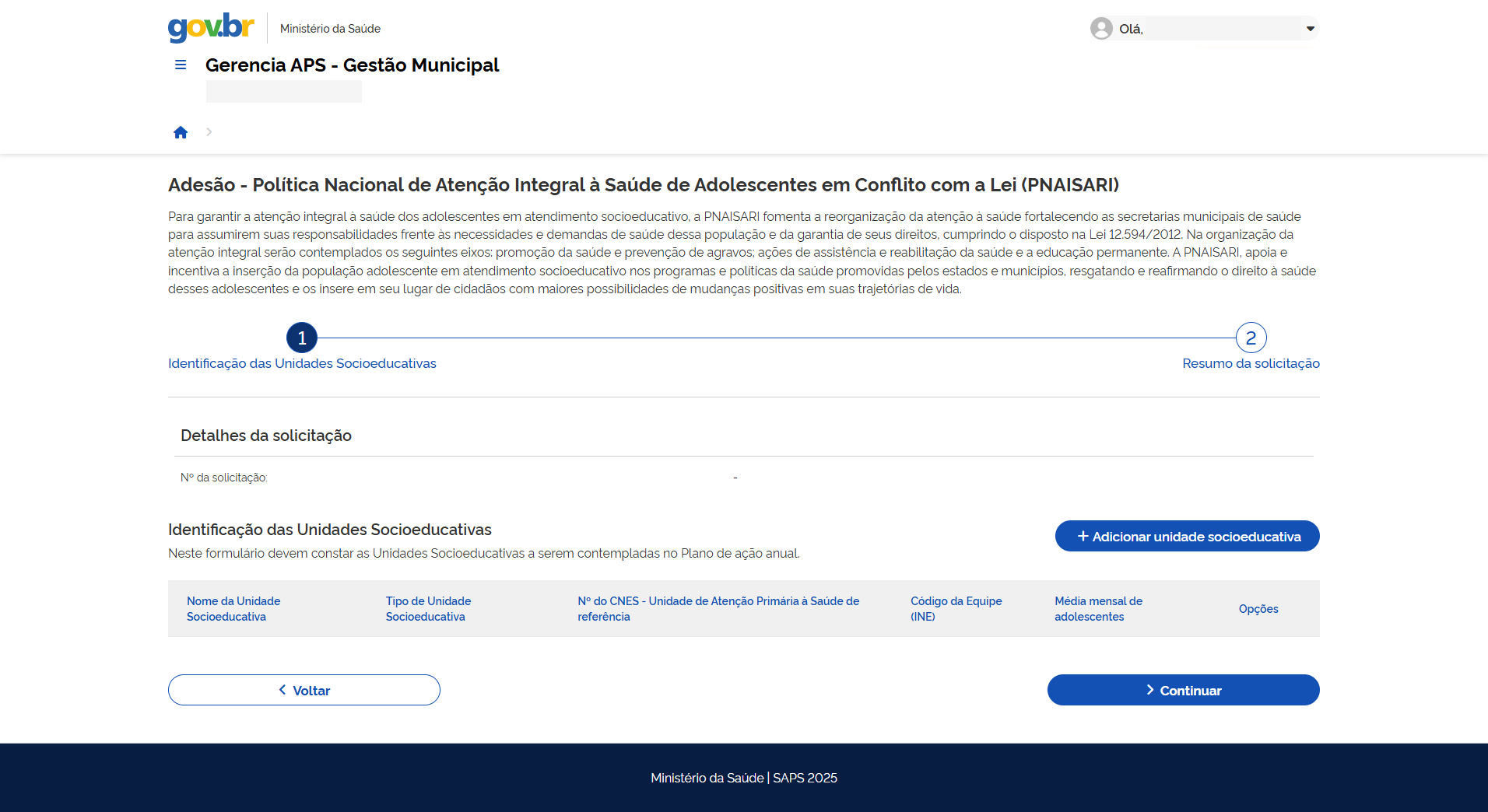Click the breadcrumb chevron separator
Screen dimensions: 1488x812
coord(209,132)
